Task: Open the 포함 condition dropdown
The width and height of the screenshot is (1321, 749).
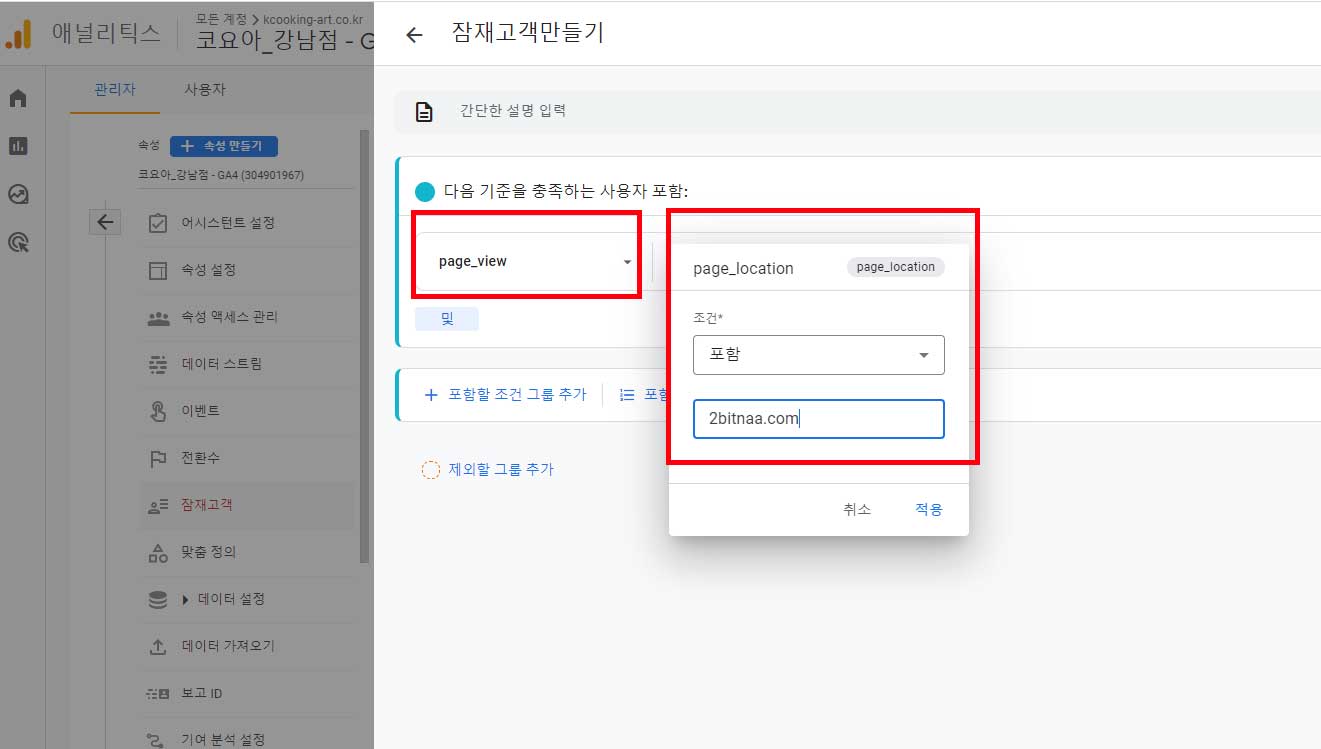Action: click(818, 354)
